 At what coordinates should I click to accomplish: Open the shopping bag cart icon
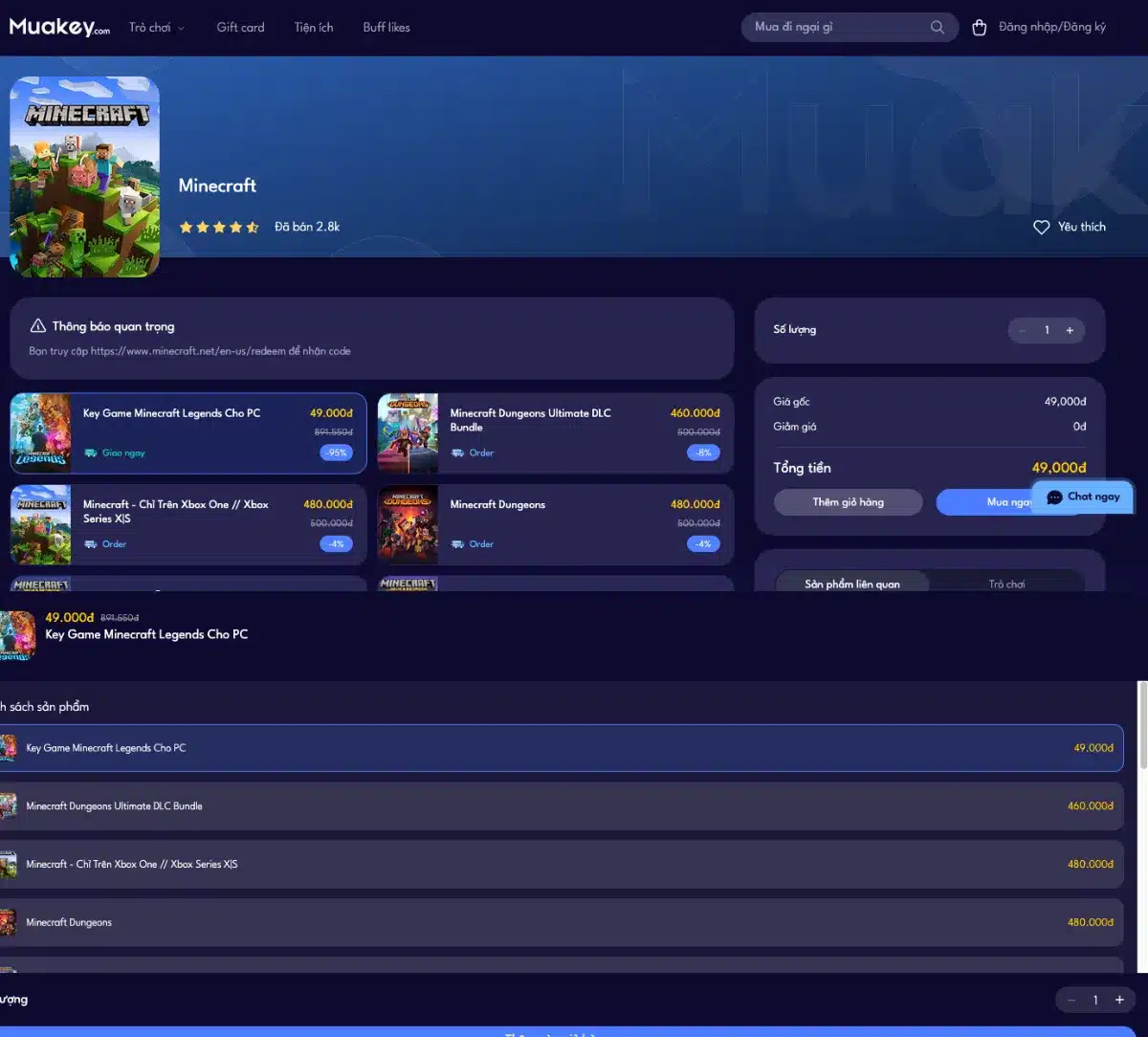[x=979, y=28]
